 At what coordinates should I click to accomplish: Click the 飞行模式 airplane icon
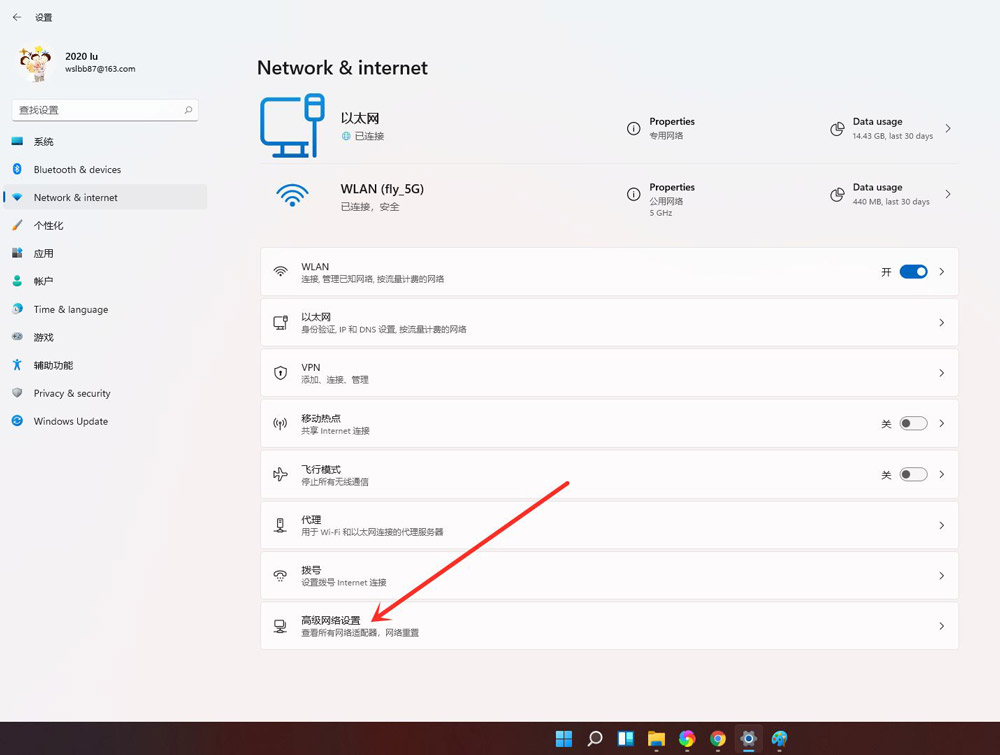(x=281, y=473)
